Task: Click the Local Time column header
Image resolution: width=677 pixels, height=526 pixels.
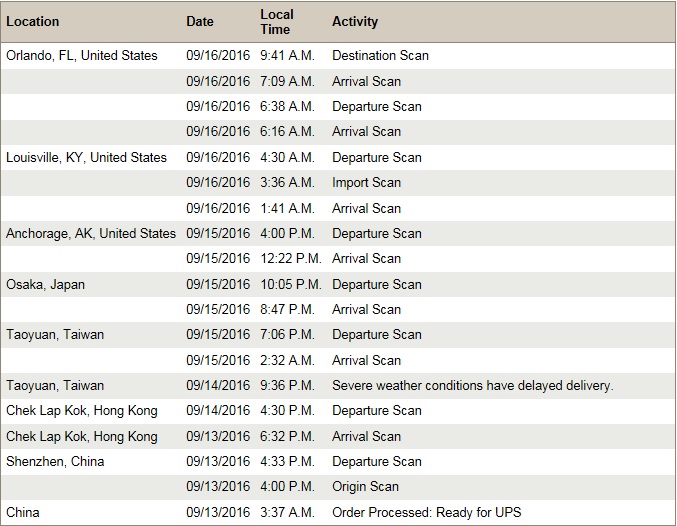Action: point(277,22)
